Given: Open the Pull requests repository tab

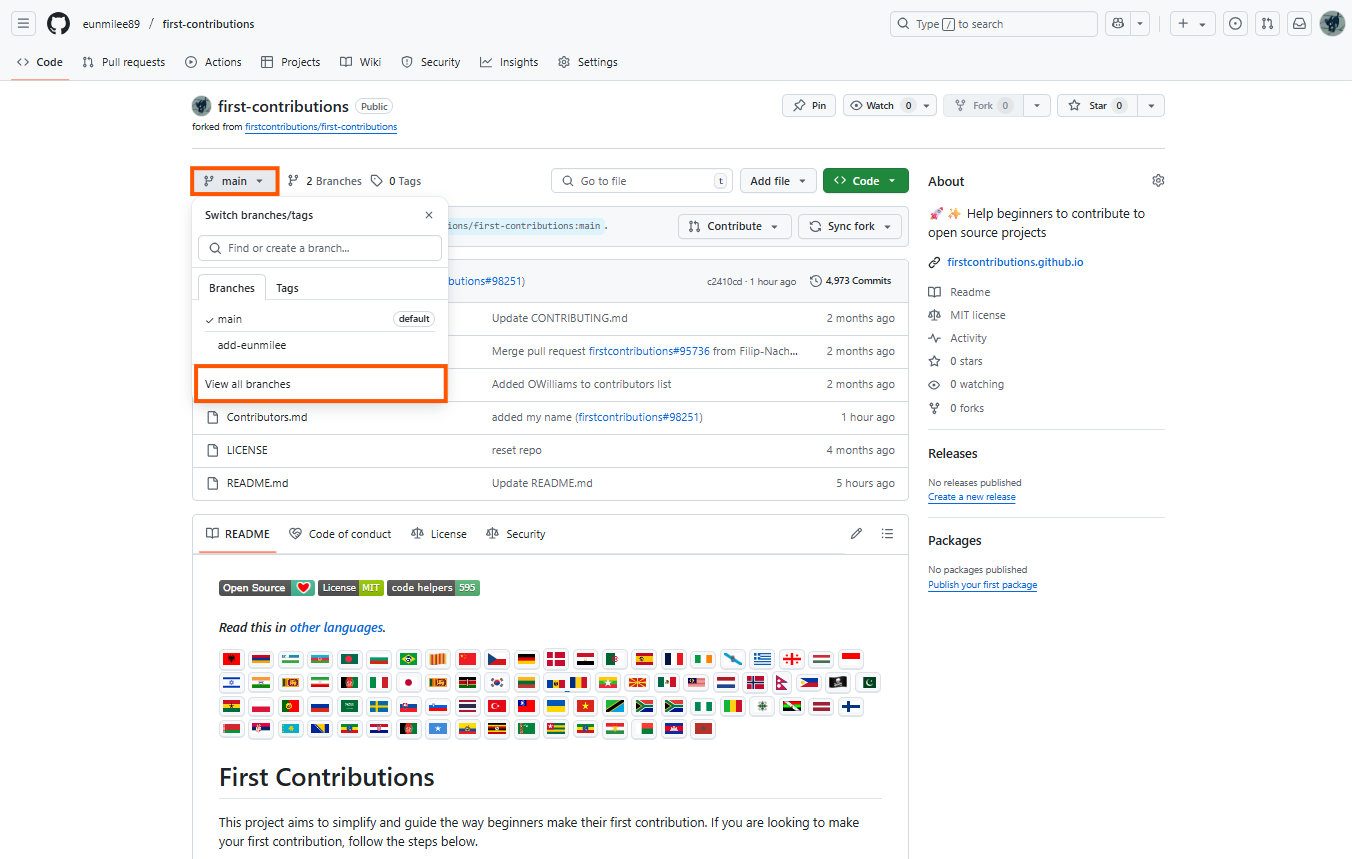Looking at the screenshot, I should pyautogui.click(x=124, y=62).
